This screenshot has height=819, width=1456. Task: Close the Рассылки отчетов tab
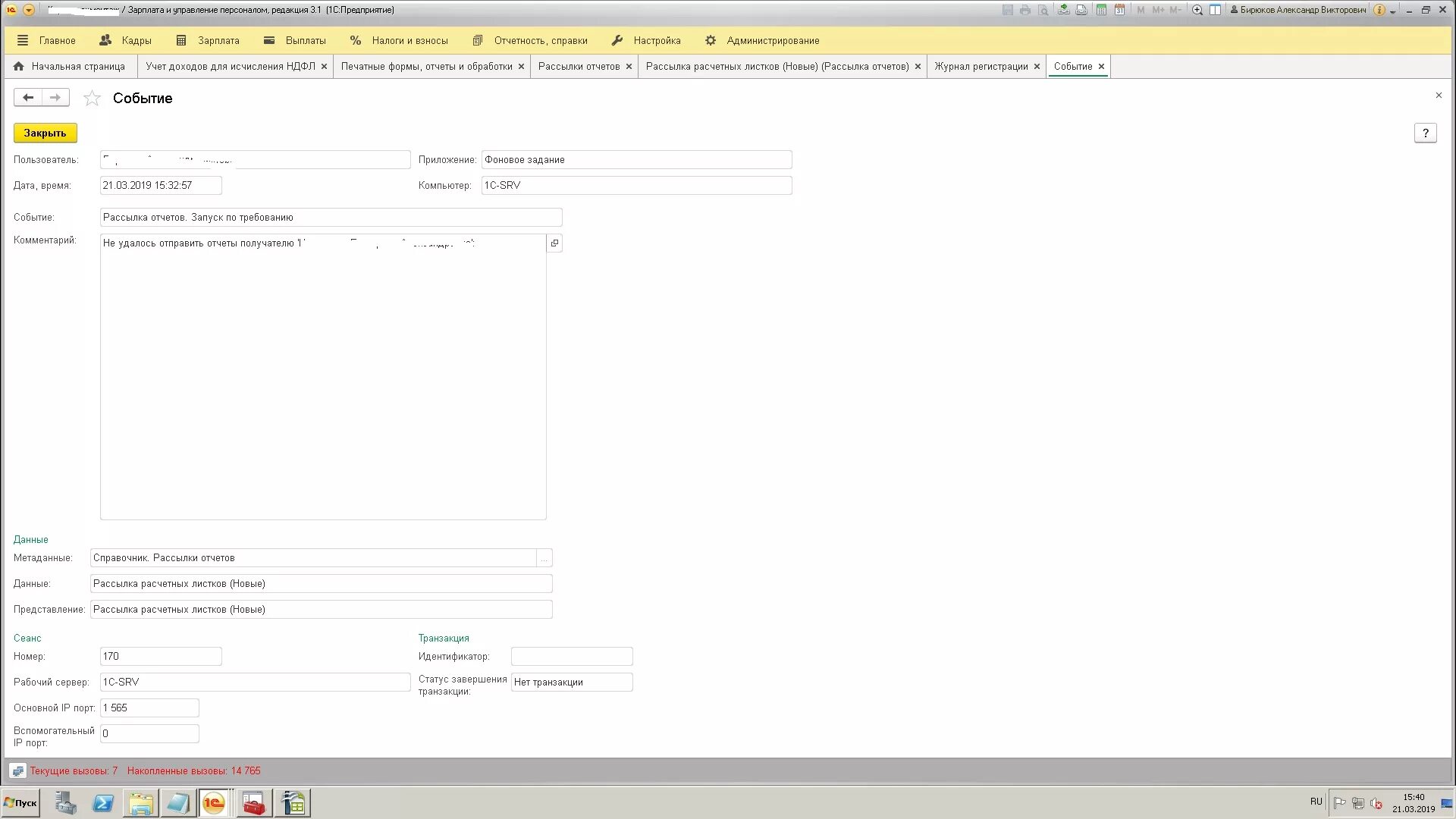(629, 67)
